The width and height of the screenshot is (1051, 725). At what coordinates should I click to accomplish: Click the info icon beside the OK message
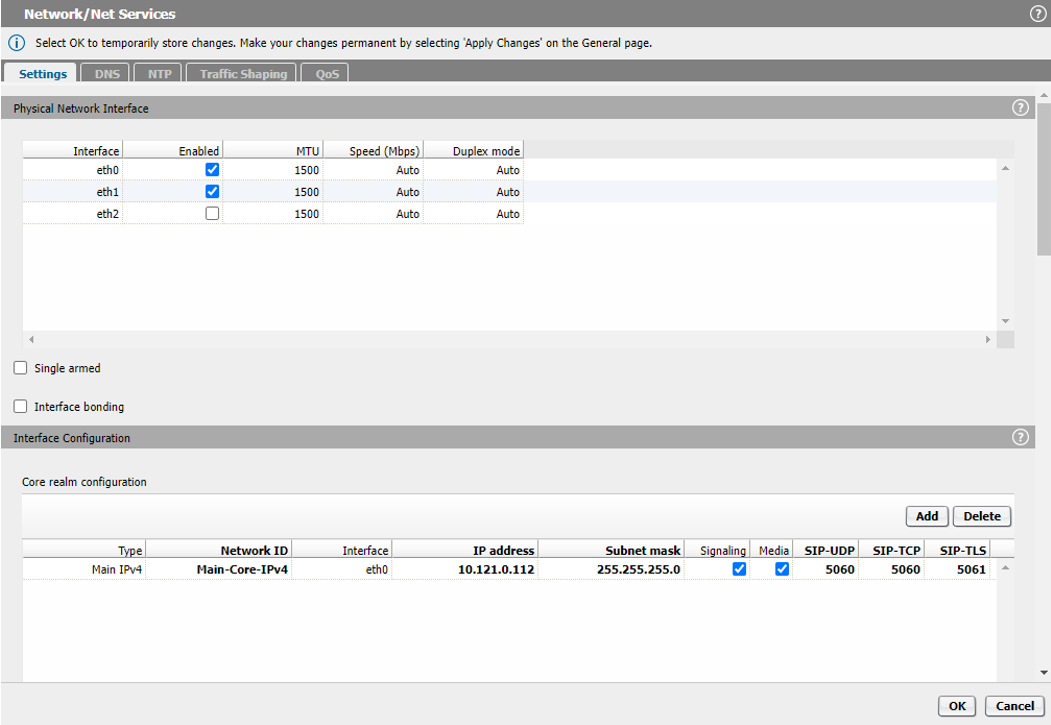point(16,43)
